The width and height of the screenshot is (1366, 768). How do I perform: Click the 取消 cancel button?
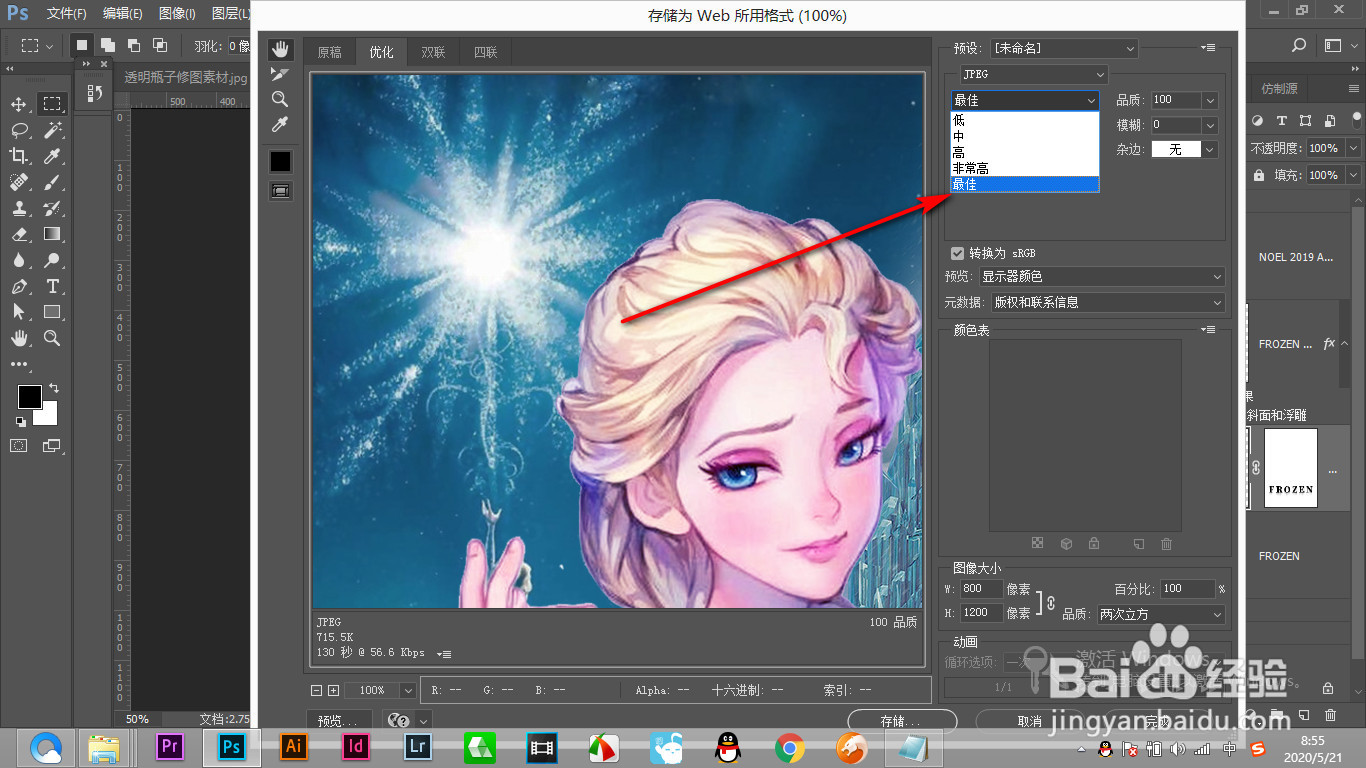pos(1029,720)
